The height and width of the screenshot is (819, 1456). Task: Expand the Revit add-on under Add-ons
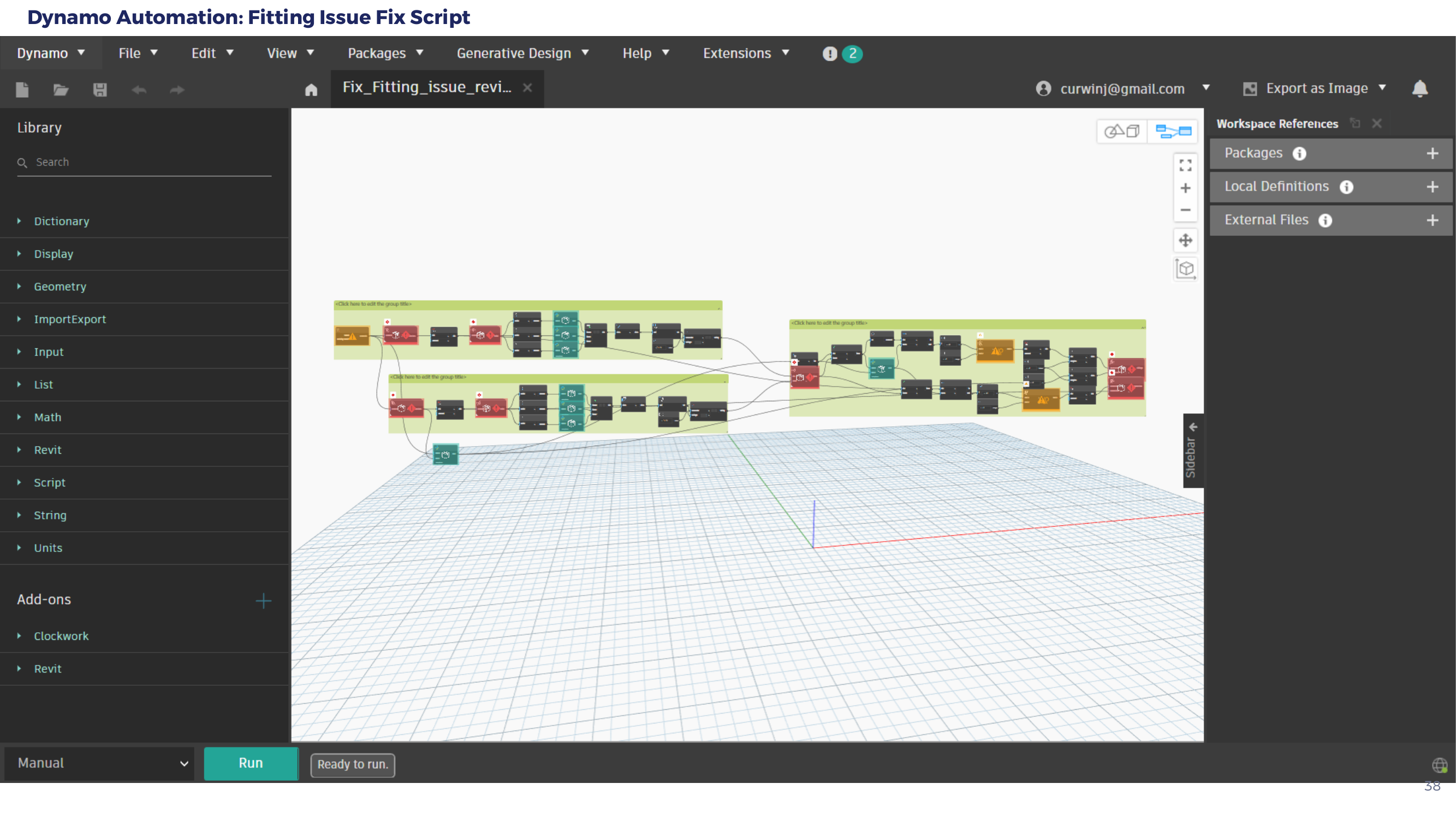pyautogui.click(x=144, y=669)
